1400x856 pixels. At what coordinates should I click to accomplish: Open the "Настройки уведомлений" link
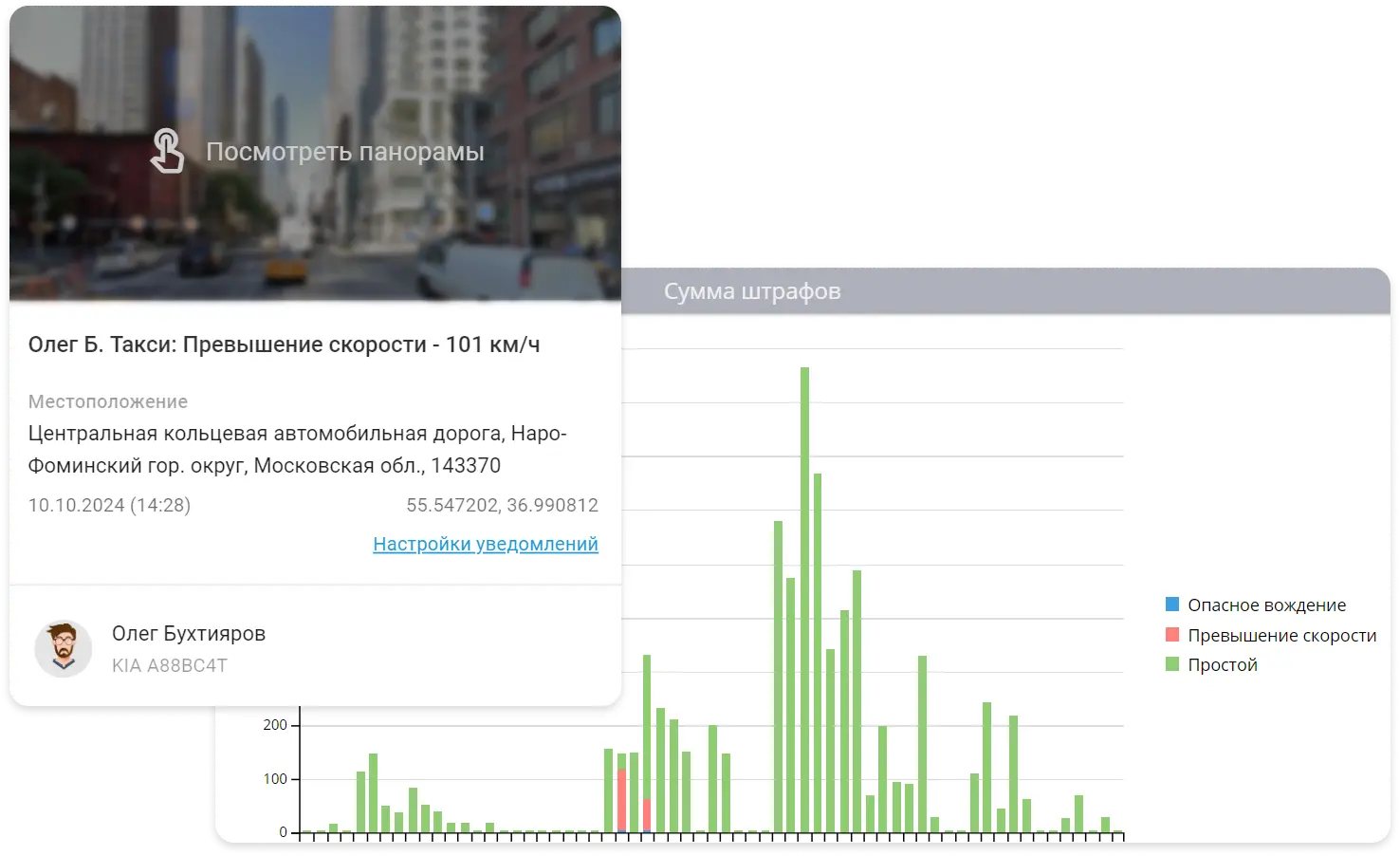[485, 544]
